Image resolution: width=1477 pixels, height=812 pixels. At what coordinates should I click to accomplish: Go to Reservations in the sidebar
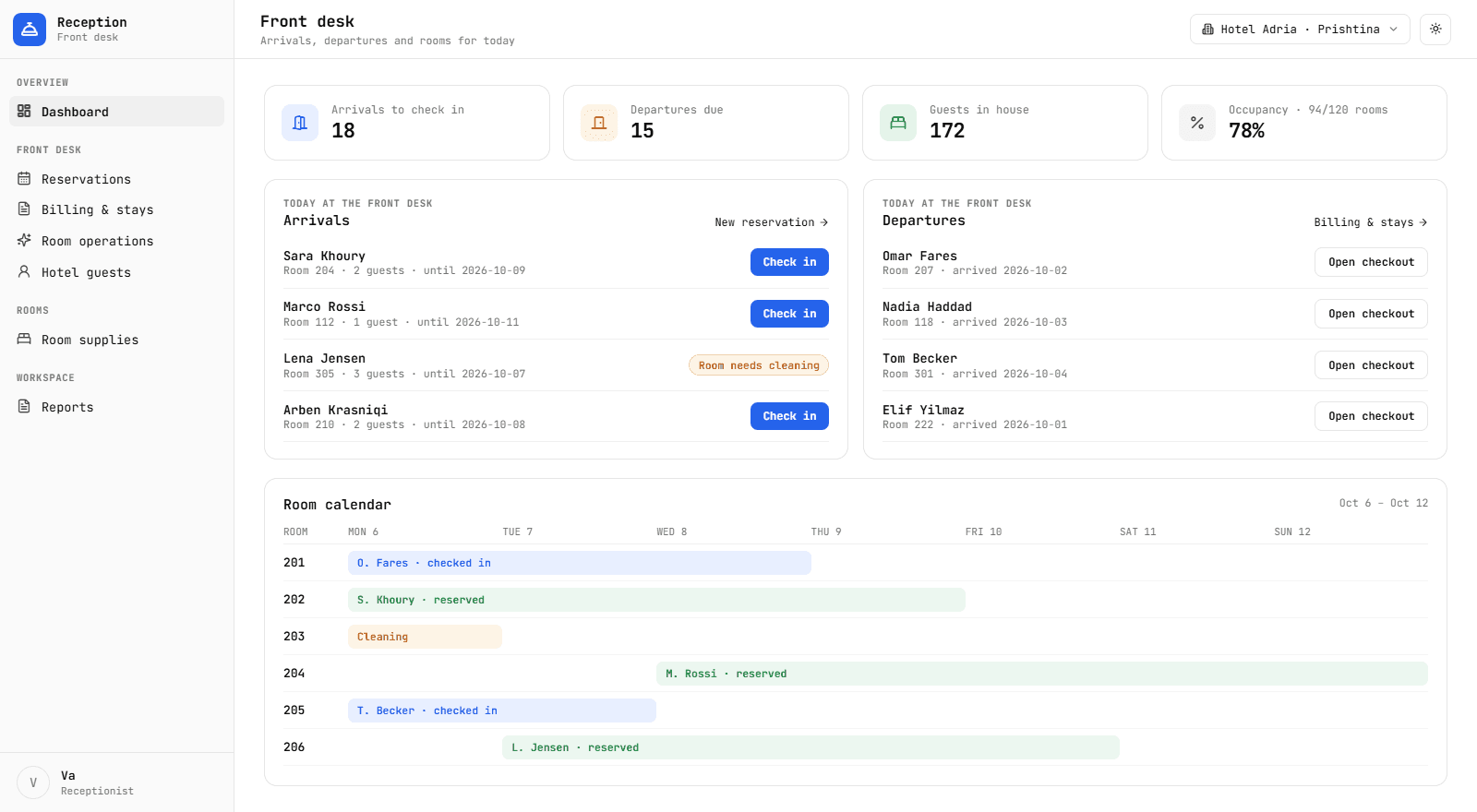pyautogui.click(x=116, y=179)
